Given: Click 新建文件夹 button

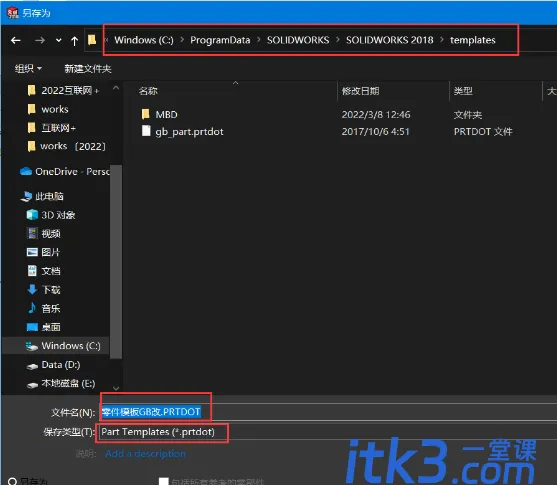Looking at the screenshot, I should pyautogui.click(x=88, y=69).
